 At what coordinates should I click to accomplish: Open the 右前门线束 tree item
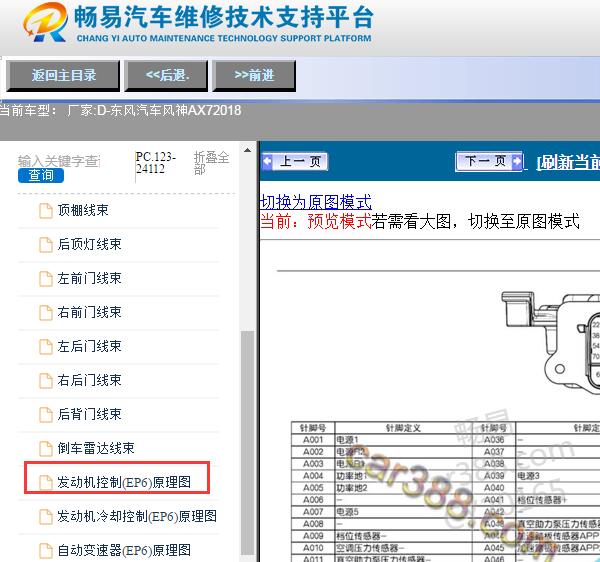pyautogui.click(x=90, y=312)
